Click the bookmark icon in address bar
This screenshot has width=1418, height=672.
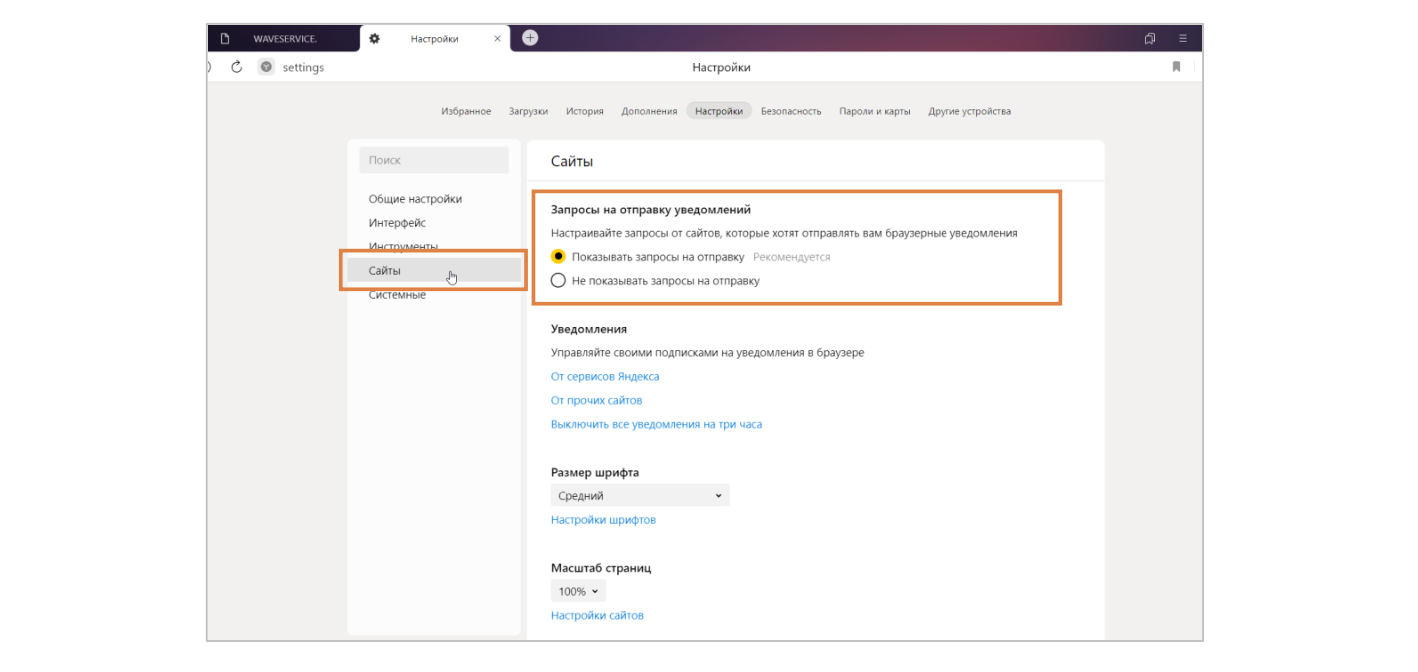click(1176, 67)
